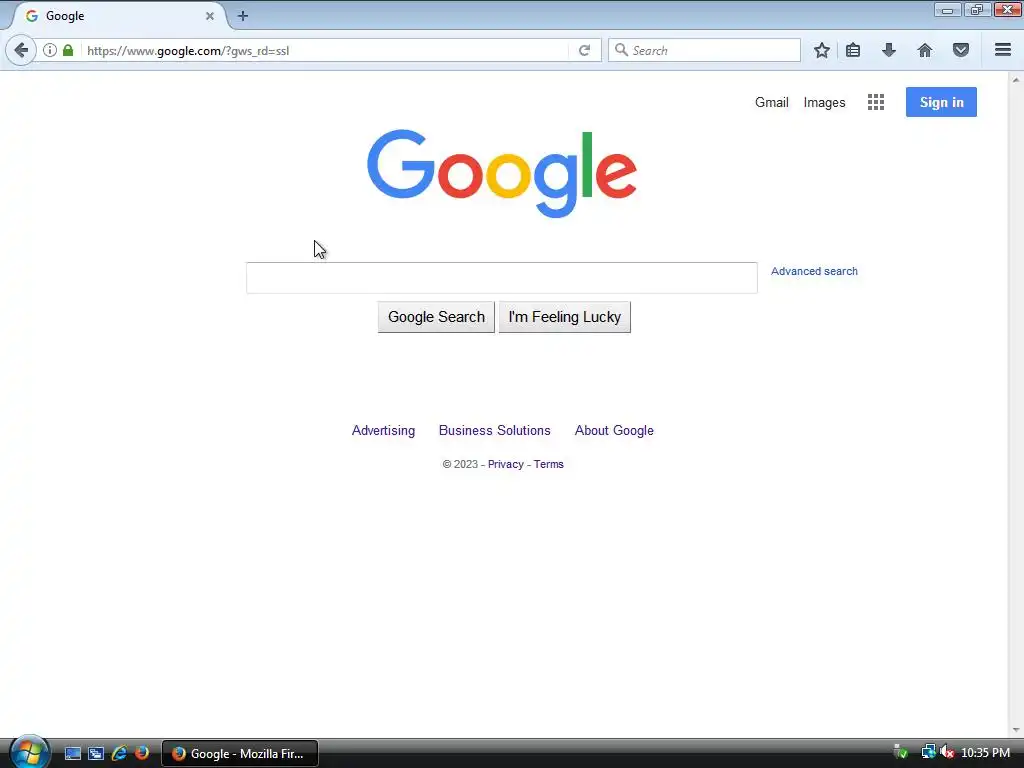Select Google - Mozilla Firefox taskbar button

click(x=240, y=754)
